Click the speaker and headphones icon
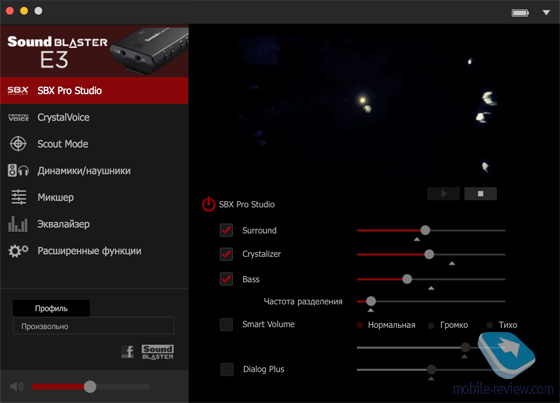560x403 pixels. [x=18, y=170]
